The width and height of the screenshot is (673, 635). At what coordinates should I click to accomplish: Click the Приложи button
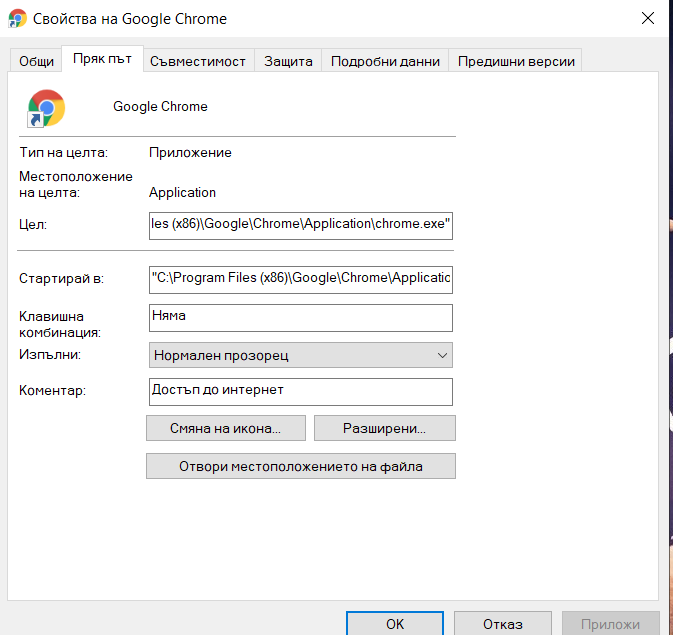(610, 623)
